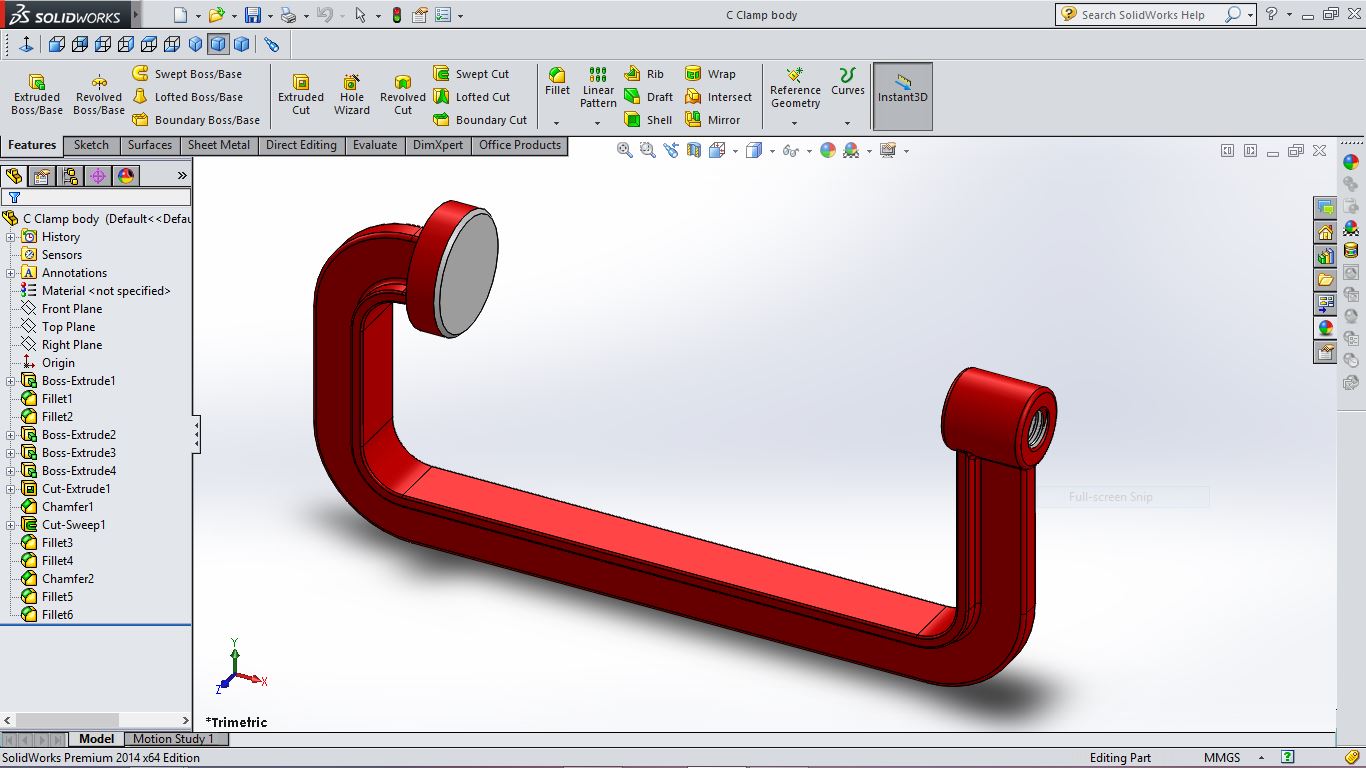Select Front Plane in feature tree
1366x768 pixels.
(61, 309)
